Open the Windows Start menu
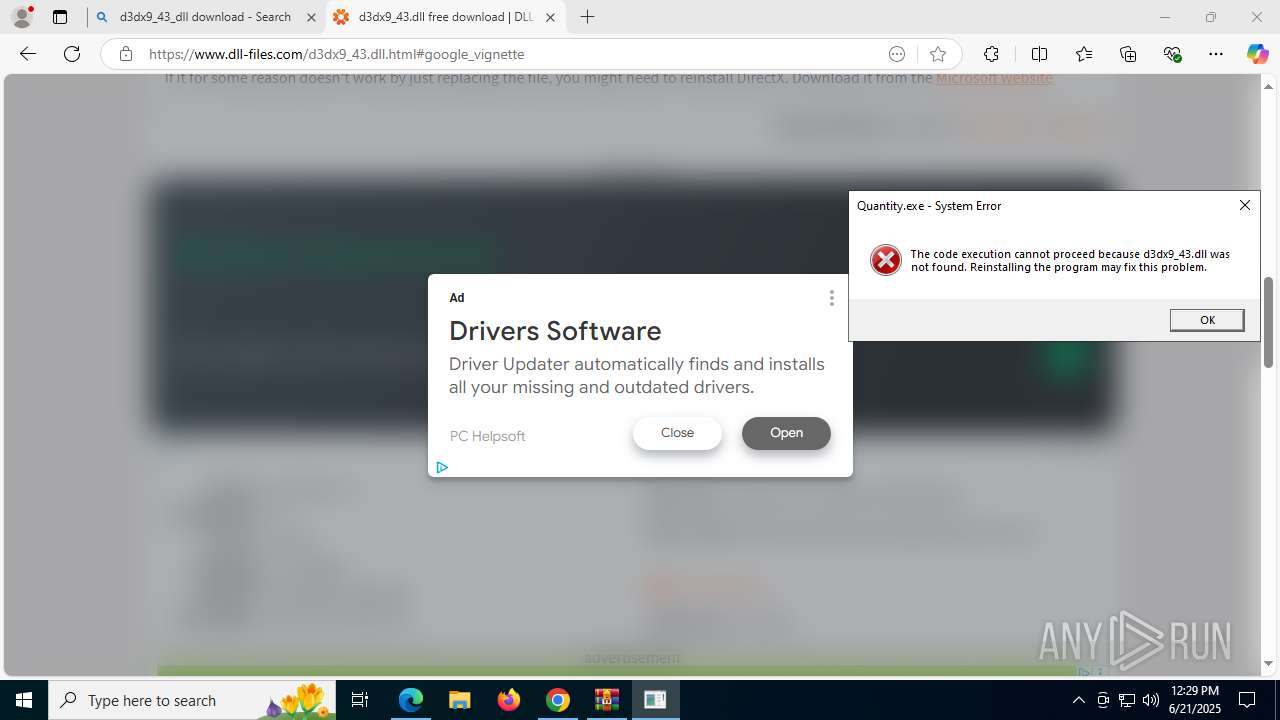This screenshot has width=1280, height=720. click(24, 700)
